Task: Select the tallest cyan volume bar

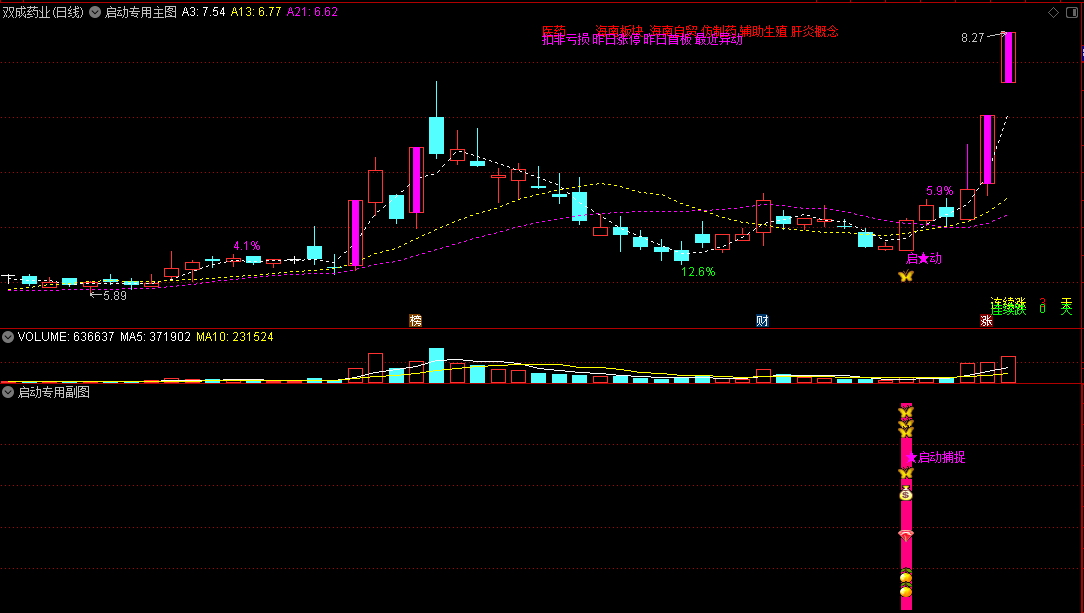Action: (x=436, y=365)
